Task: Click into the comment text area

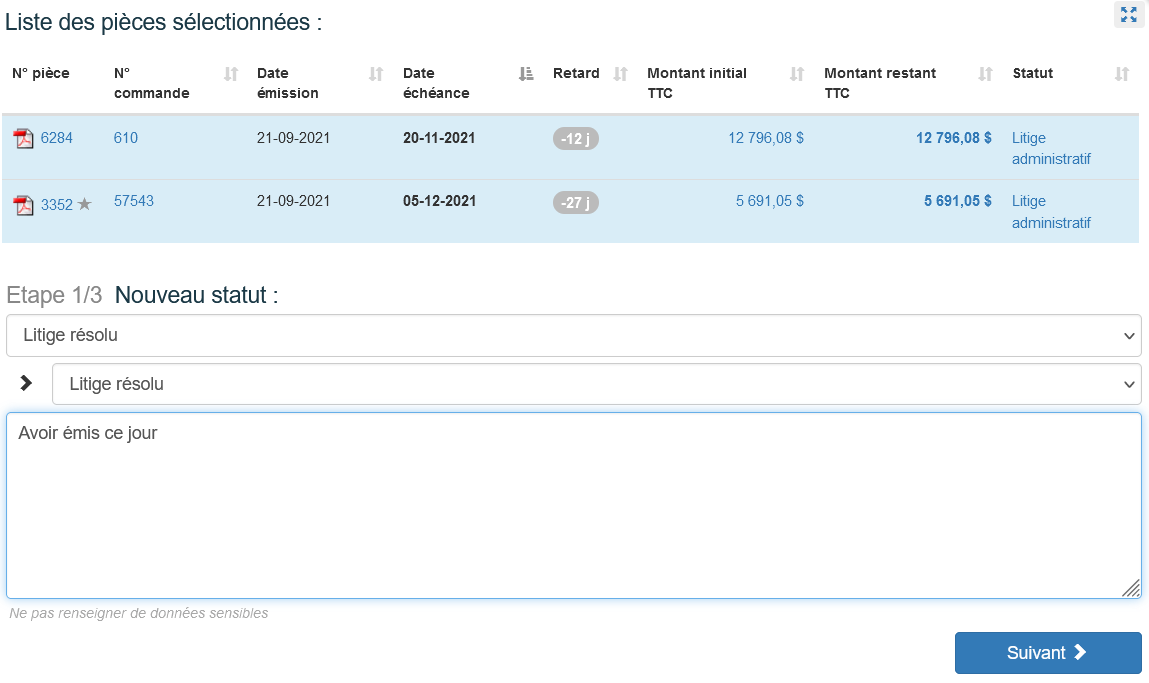Action: coord(574,506)
